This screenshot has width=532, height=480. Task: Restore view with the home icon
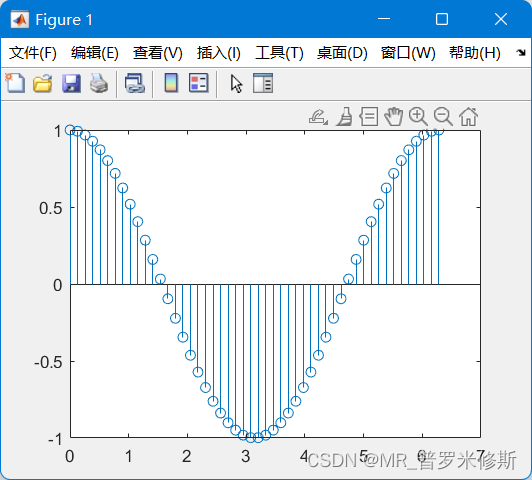[x=469, y=117]
